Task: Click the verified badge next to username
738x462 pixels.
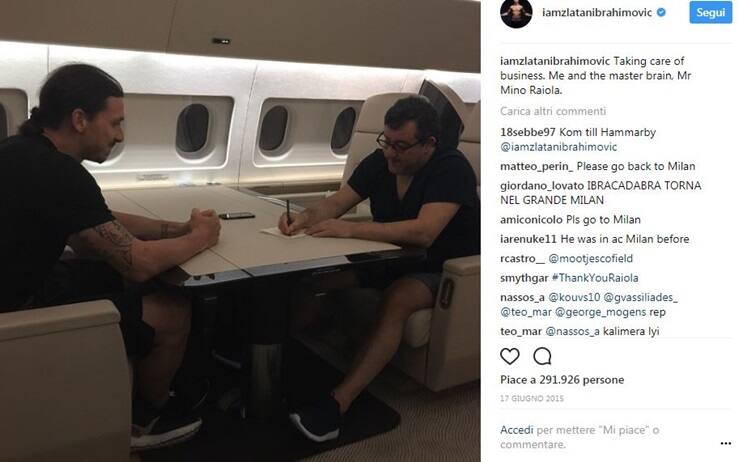Action: point(661,13)
